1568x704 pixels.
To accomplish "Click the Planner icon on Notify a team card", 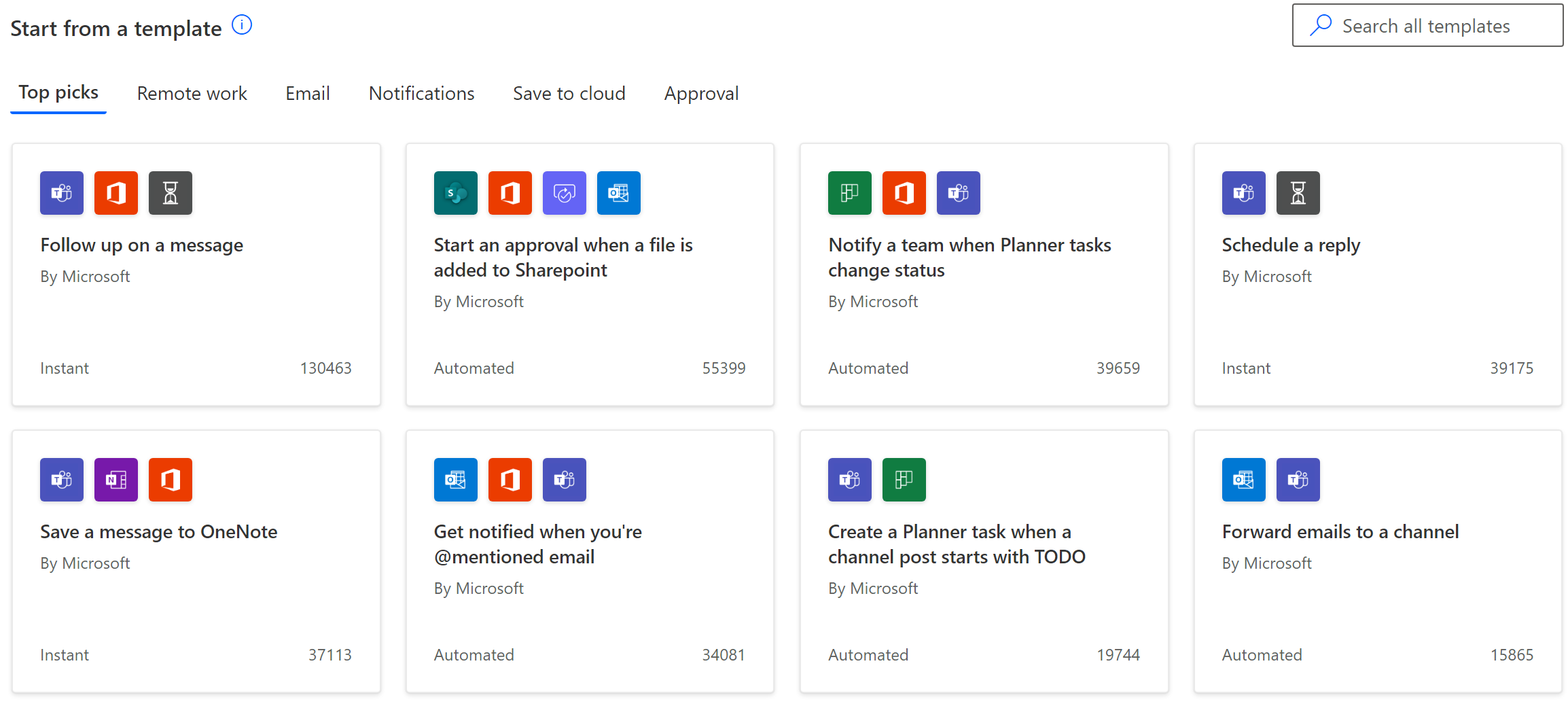I will point(849,193).
